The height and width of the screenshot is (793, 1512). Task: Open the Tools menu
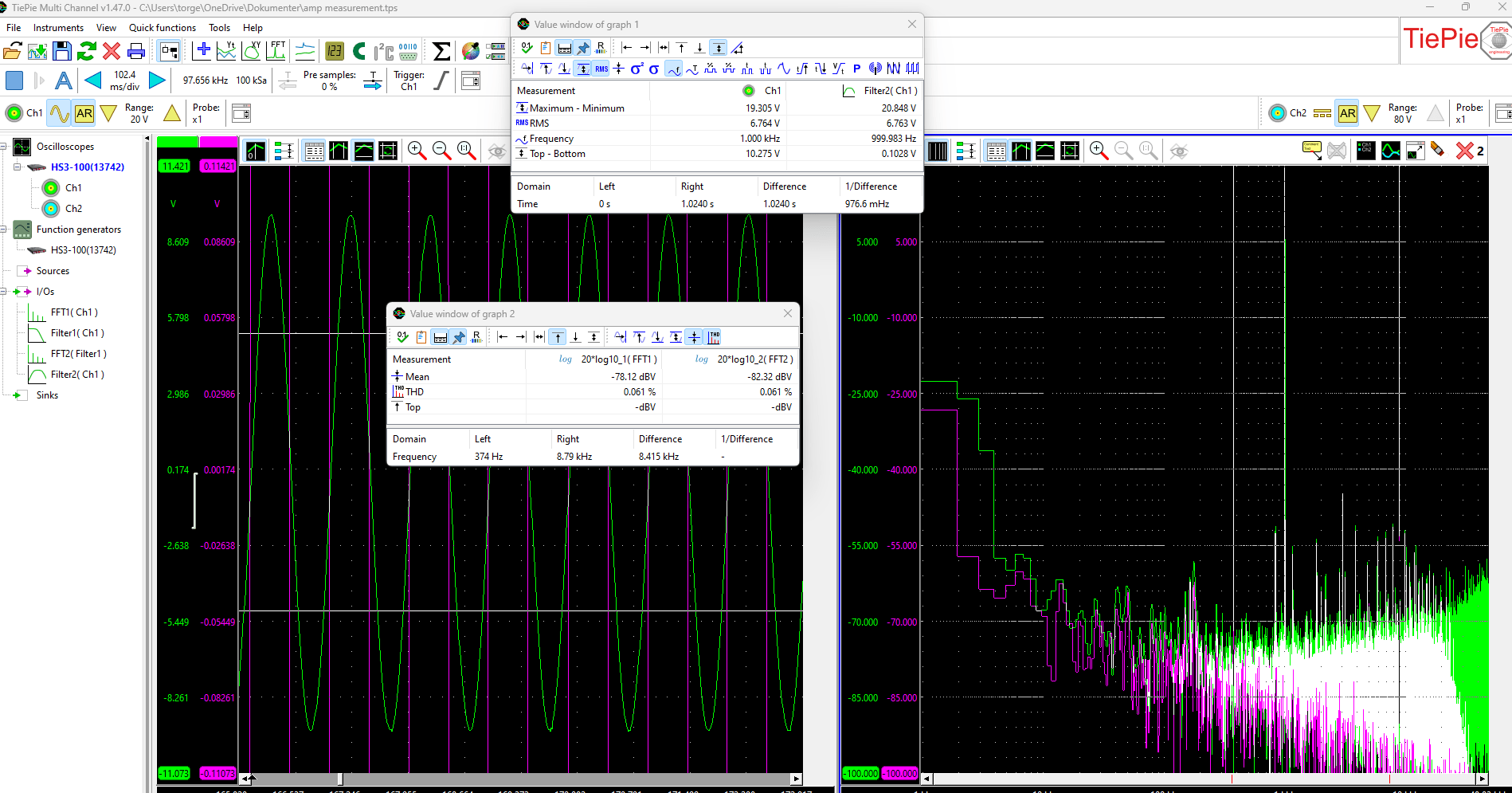(219, 27)
